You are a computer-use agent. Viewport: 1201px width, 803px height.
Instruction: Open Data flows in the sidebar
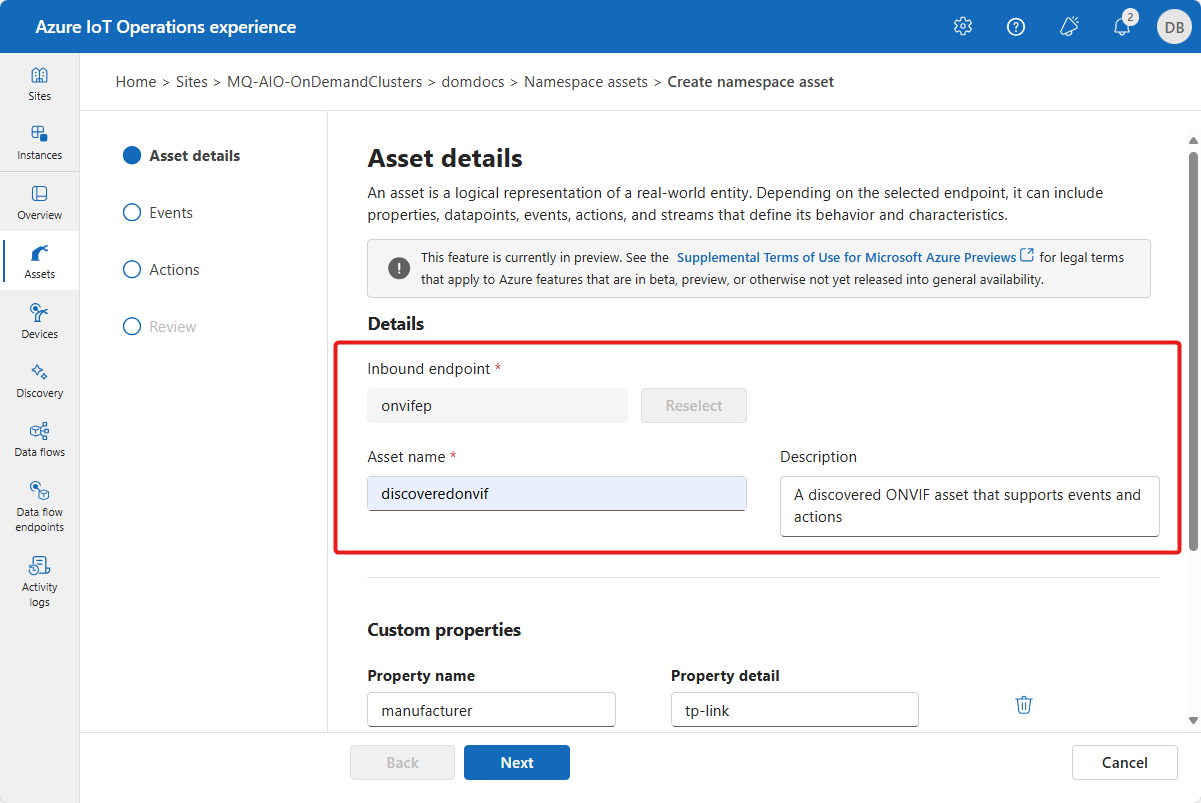tap(39, 440)
